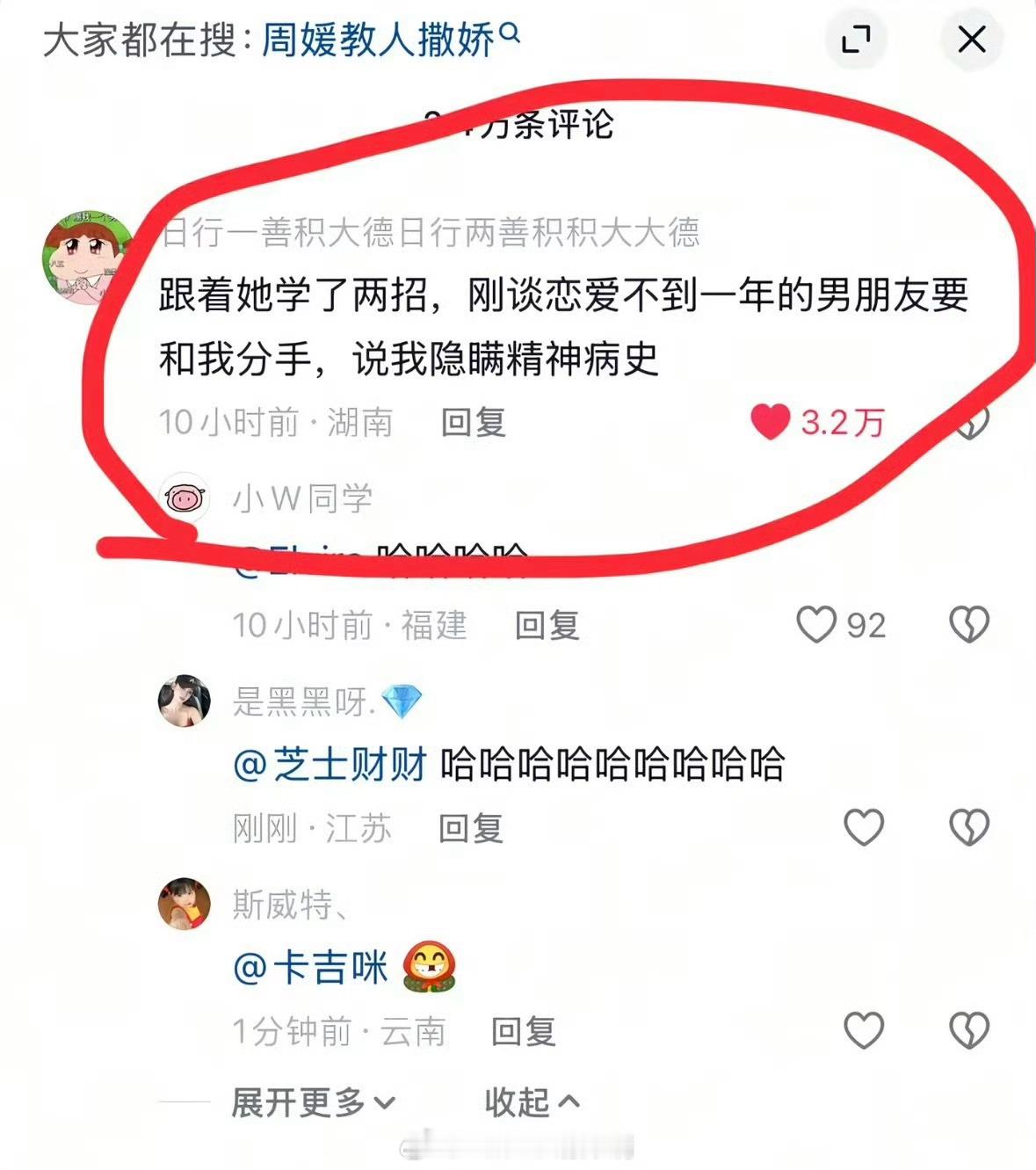
Task: Tap the search magnifier beside 周媛教人撒娇
Action: click(510, 33)
